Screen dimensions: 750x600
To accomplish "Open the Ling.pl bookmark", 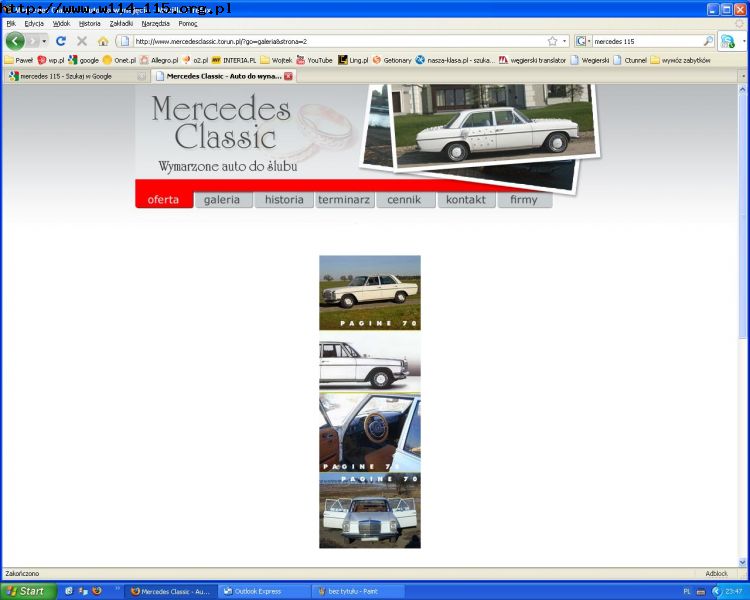I will click(x=353, y=60).
